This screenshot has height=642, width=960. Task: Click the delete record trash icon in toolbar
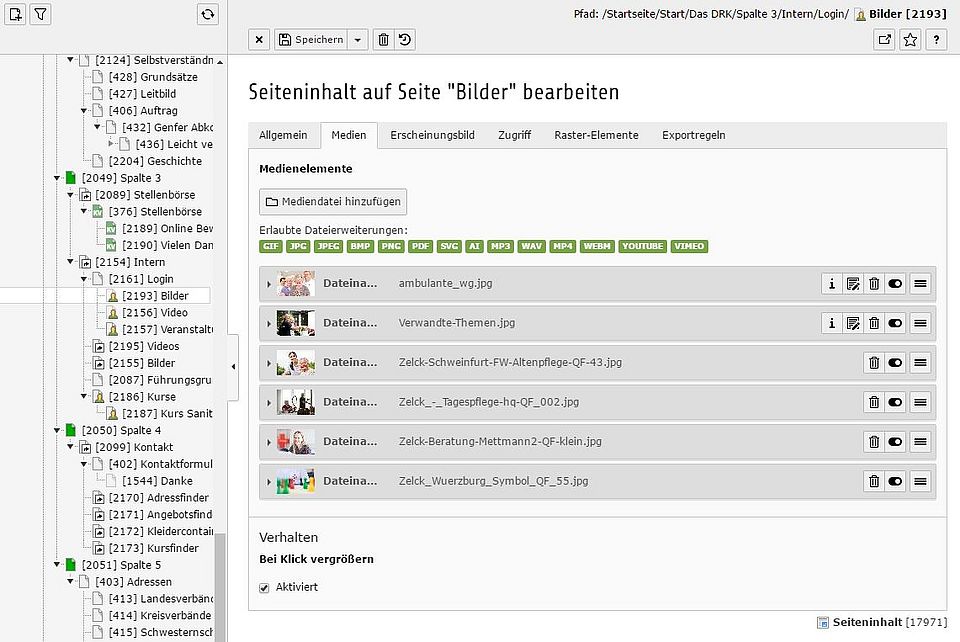coord(383,40)
